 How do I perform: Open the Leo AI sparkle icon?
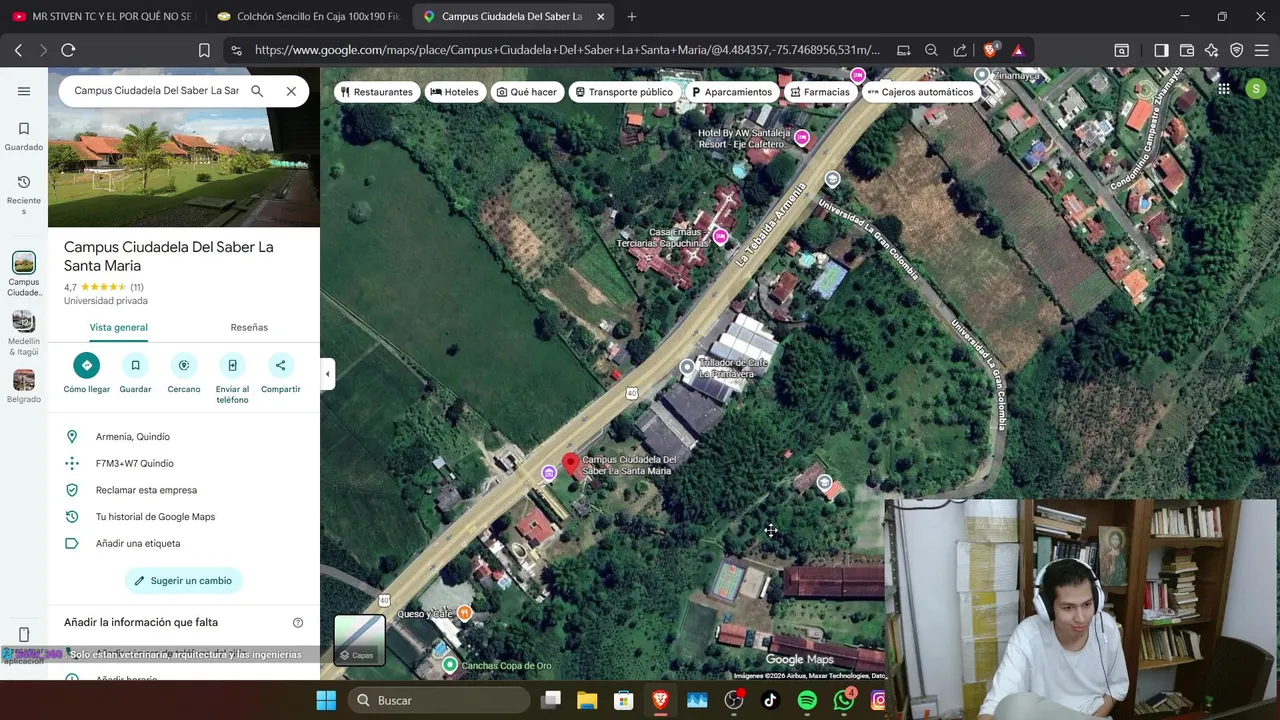(x=1212, y=50)
